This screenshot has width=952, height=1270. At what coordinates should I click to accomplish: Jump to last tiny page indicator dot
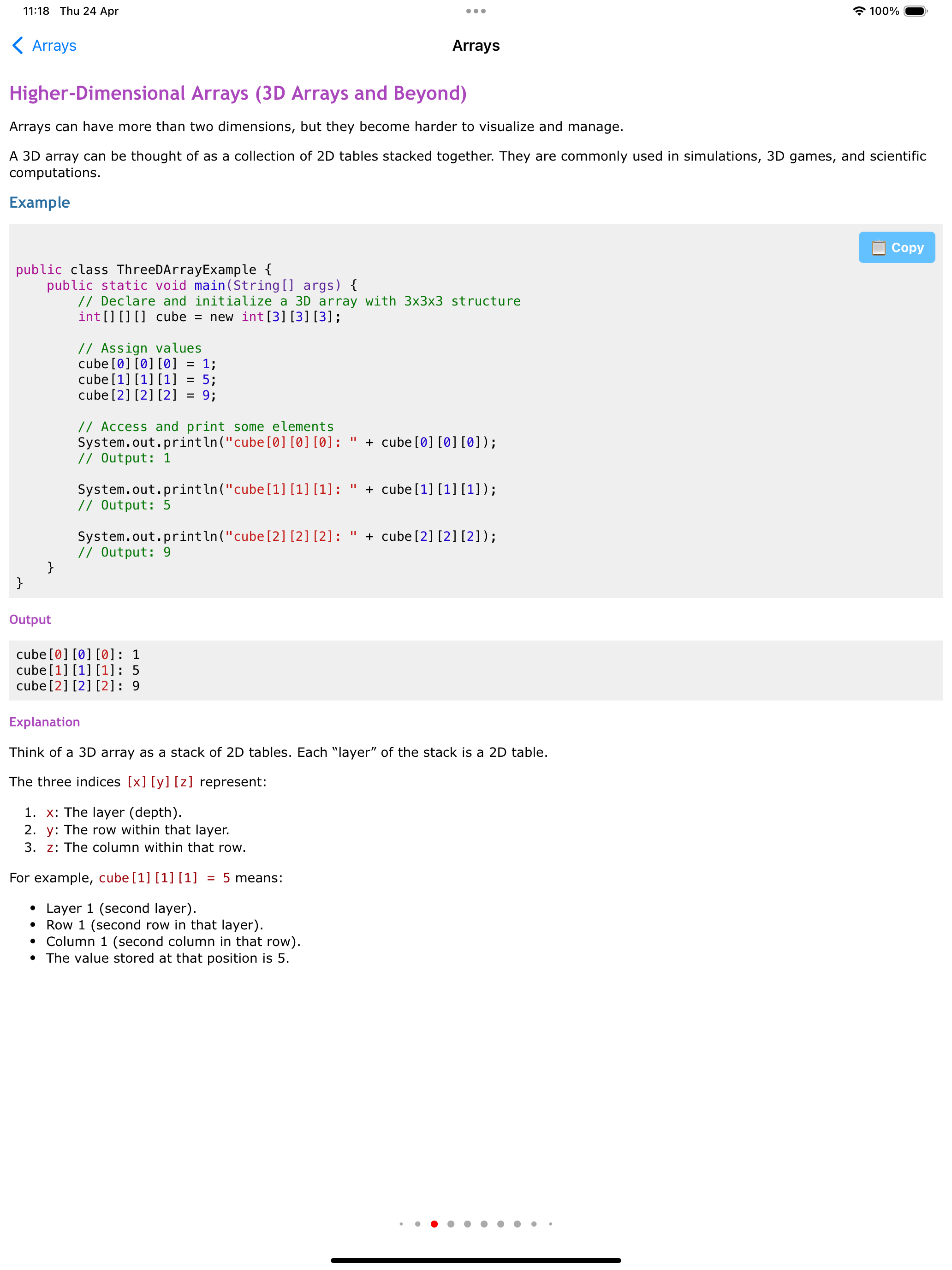[550, 1223]
